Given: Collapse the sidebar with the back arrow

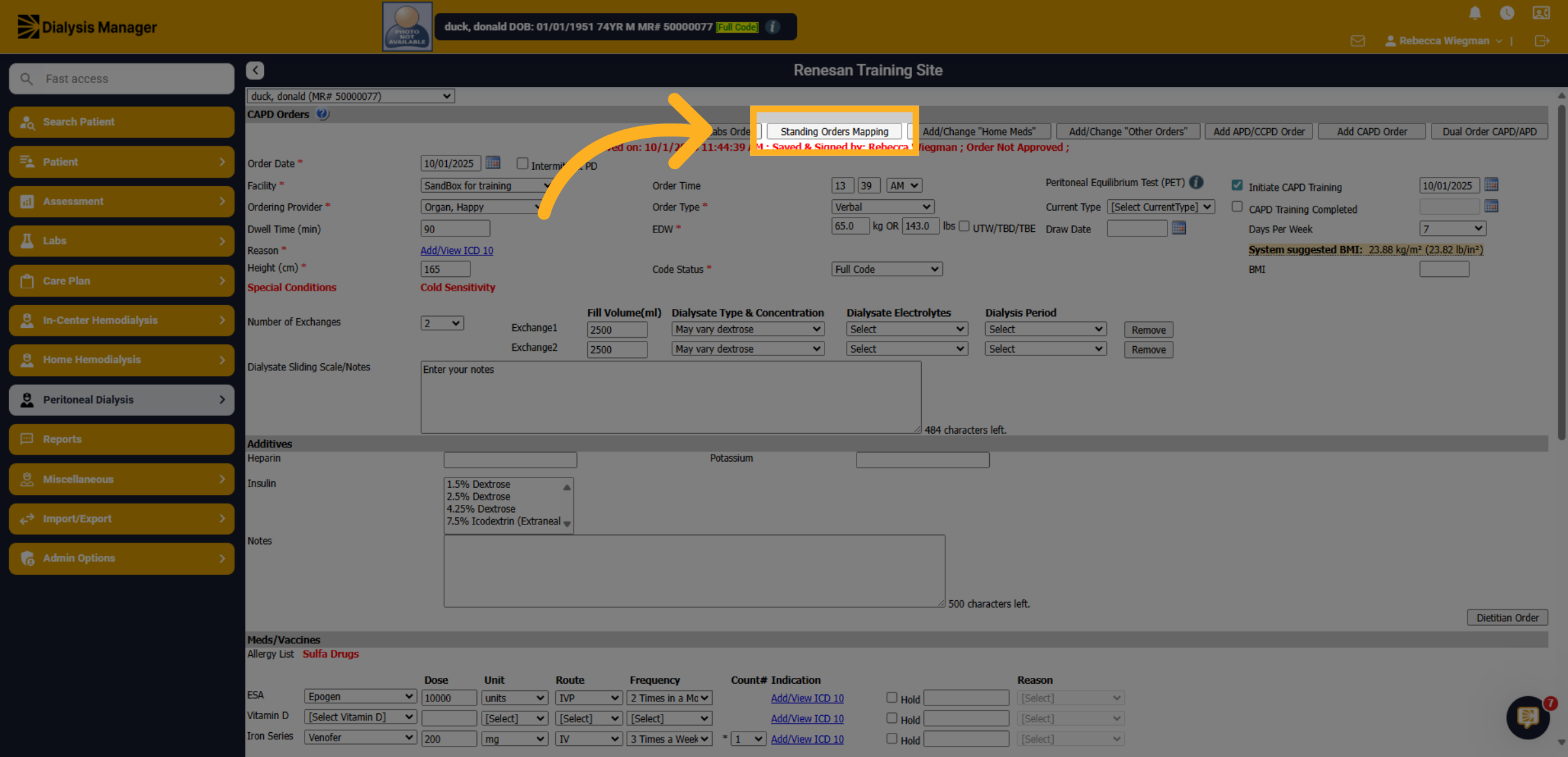Looking at the screenshot, I should [x=255, y=70].
